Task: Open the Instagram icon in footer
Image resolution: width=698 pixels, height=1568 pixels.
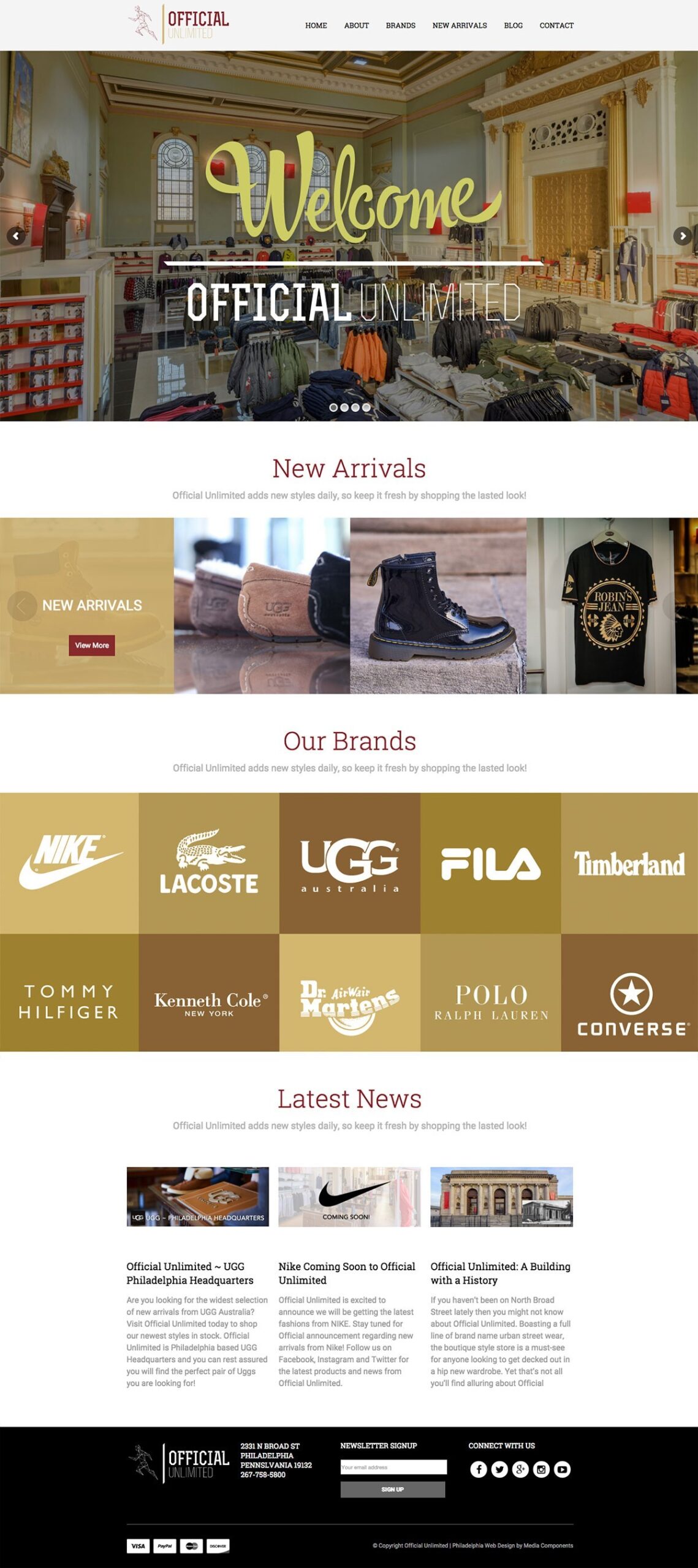Action: (x=541, y=1469)
